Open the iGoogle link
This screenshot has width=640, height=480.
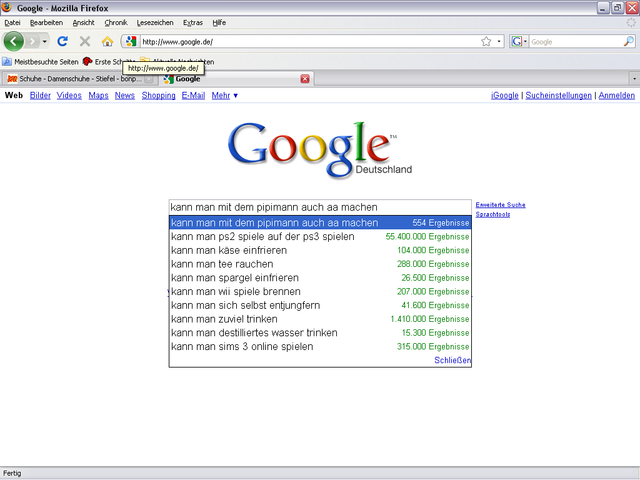pyautogui.click(x=504, y=96)
